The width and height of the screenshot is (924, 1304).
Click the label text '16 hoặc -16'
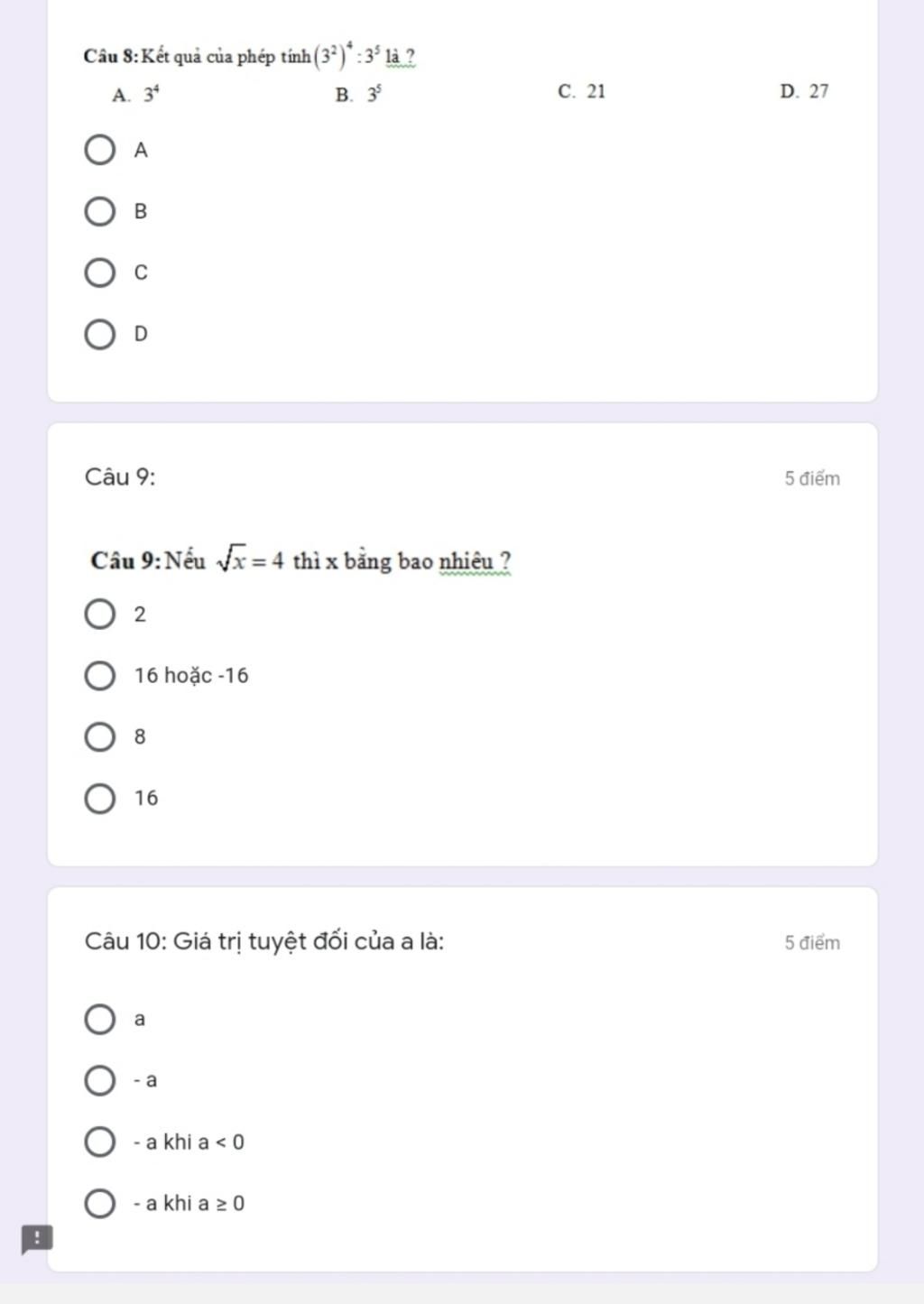click(x=191, y=676)
